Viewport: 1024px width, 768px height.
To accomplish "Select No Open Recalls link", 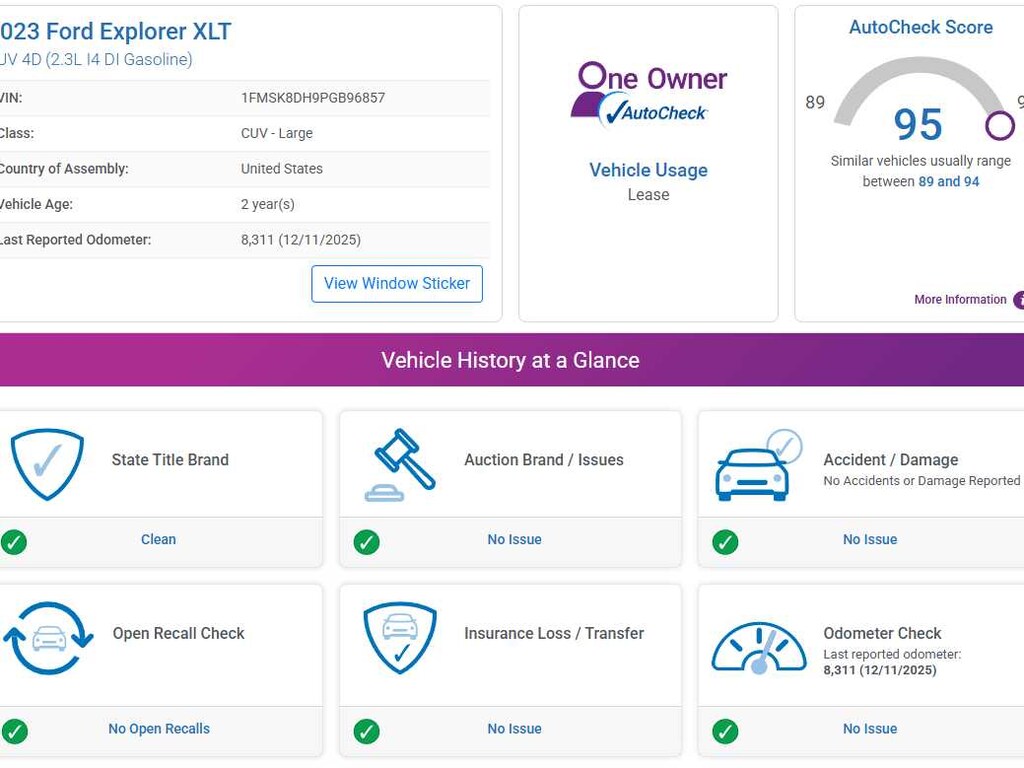I will tap(159, 729).
